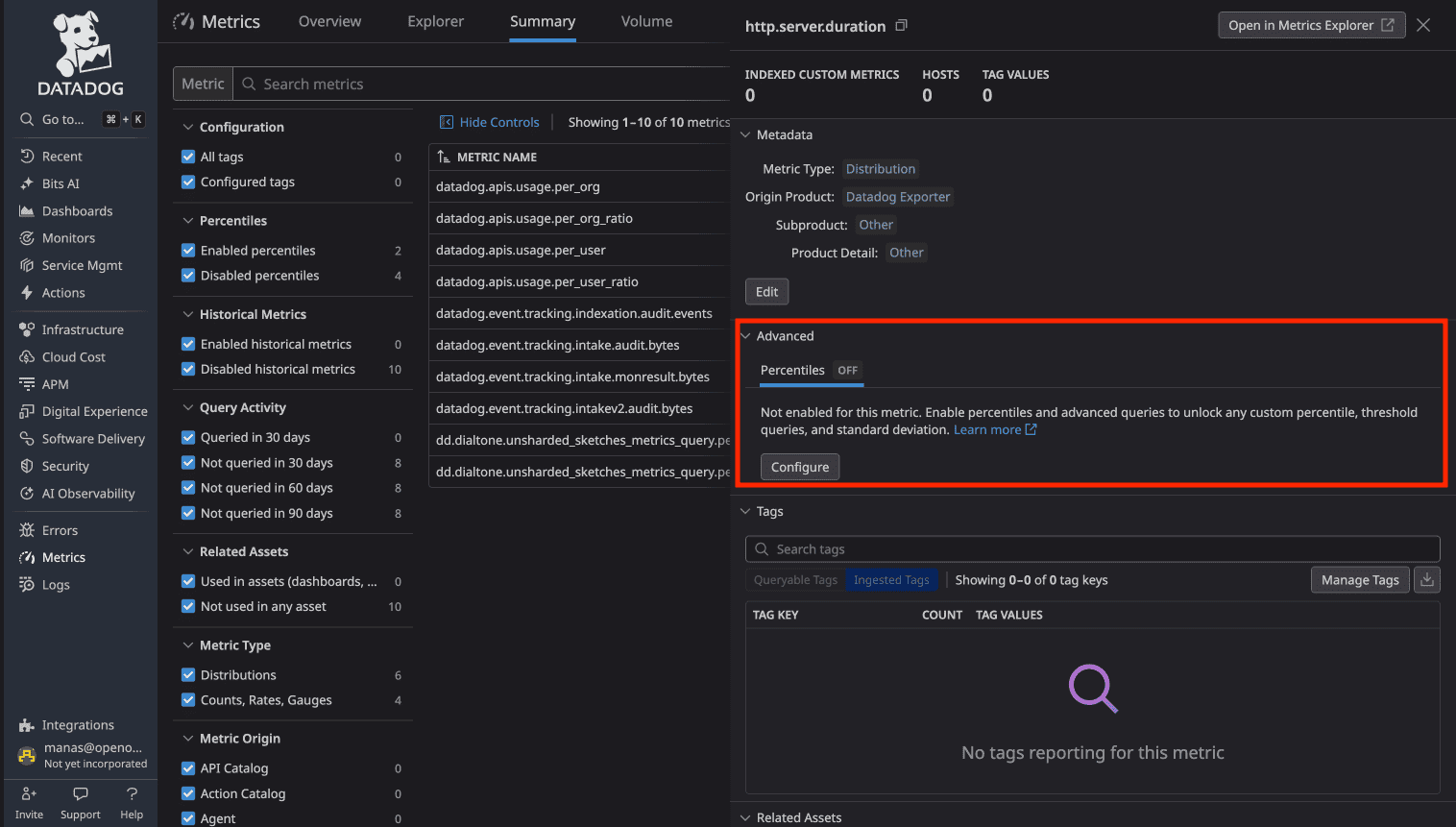Uncheck Not queried in 30 days
The width and height of the screenshot is (1456, 827).
coord(188,462)
